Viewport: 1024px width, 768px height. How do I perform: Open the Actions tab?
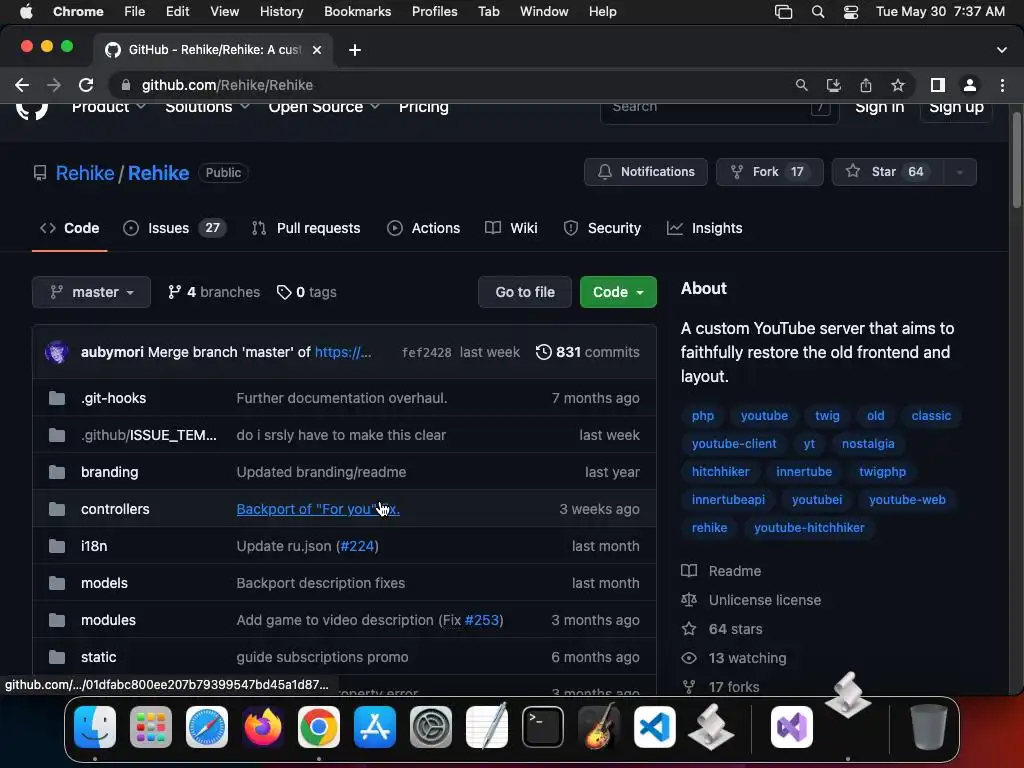point(423,228)
